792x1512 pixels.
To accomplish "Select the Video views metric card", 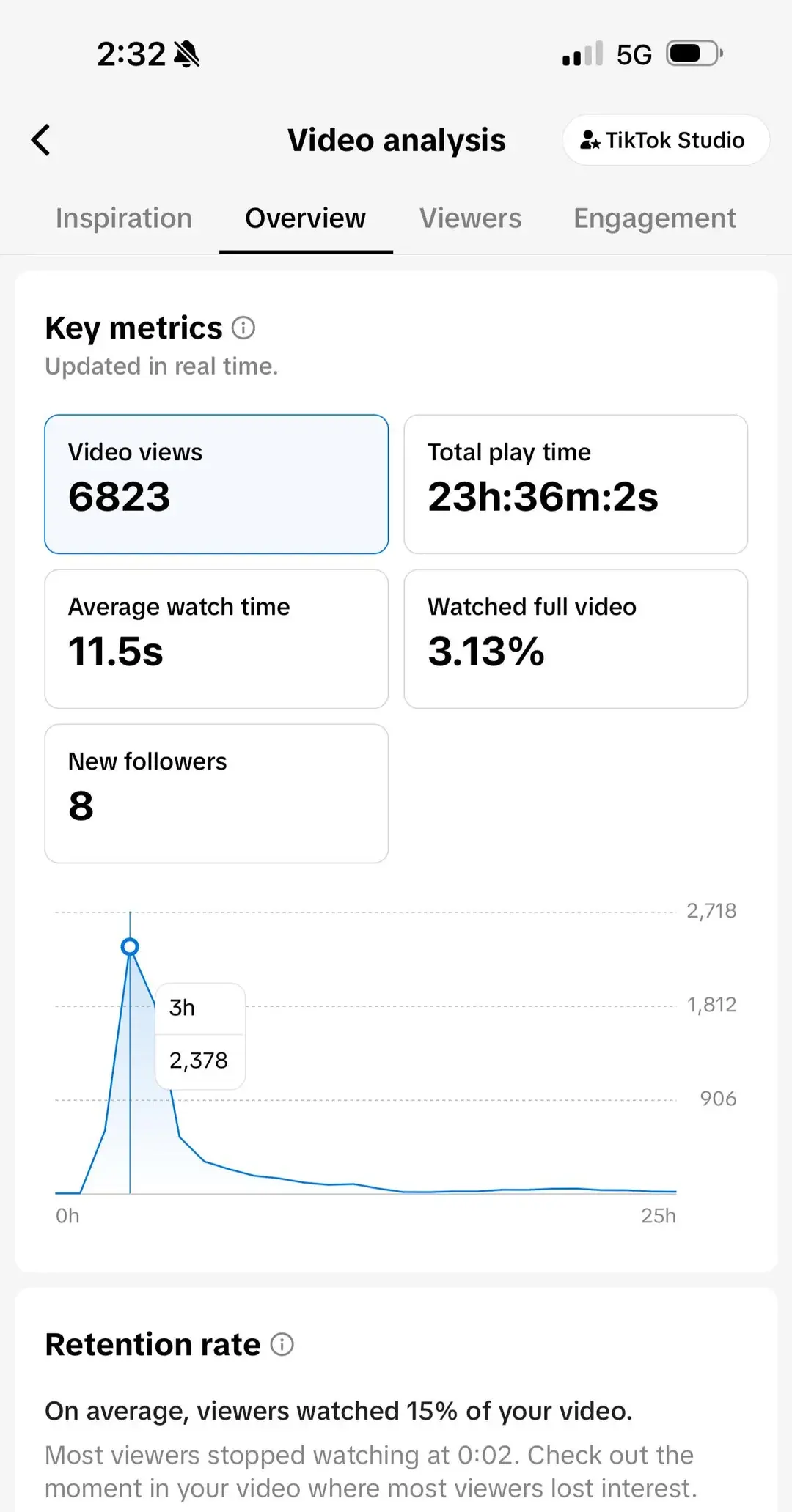I will coord(216,484).
